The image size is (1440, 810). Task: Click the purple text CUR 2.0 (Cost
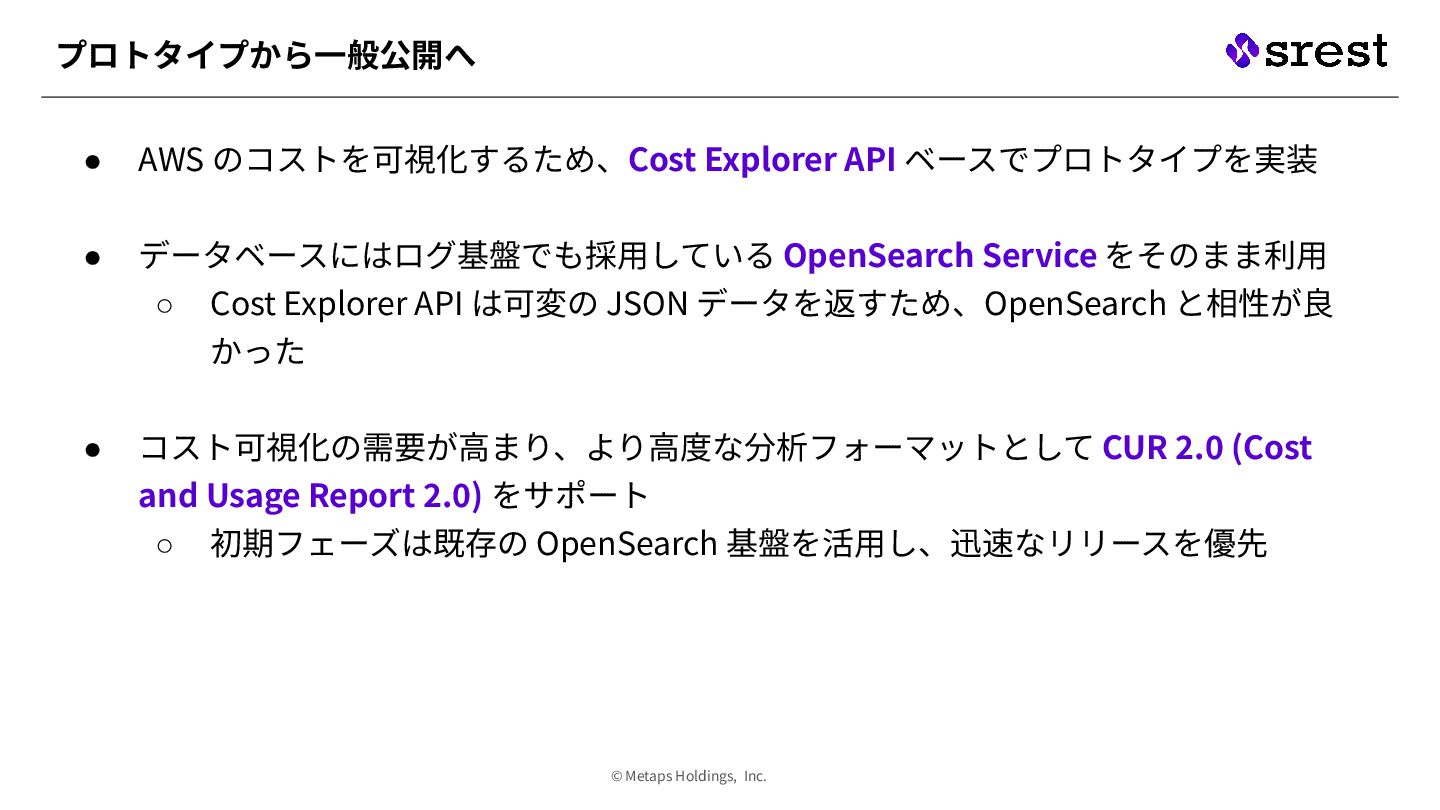click(x=1207, y=447)
